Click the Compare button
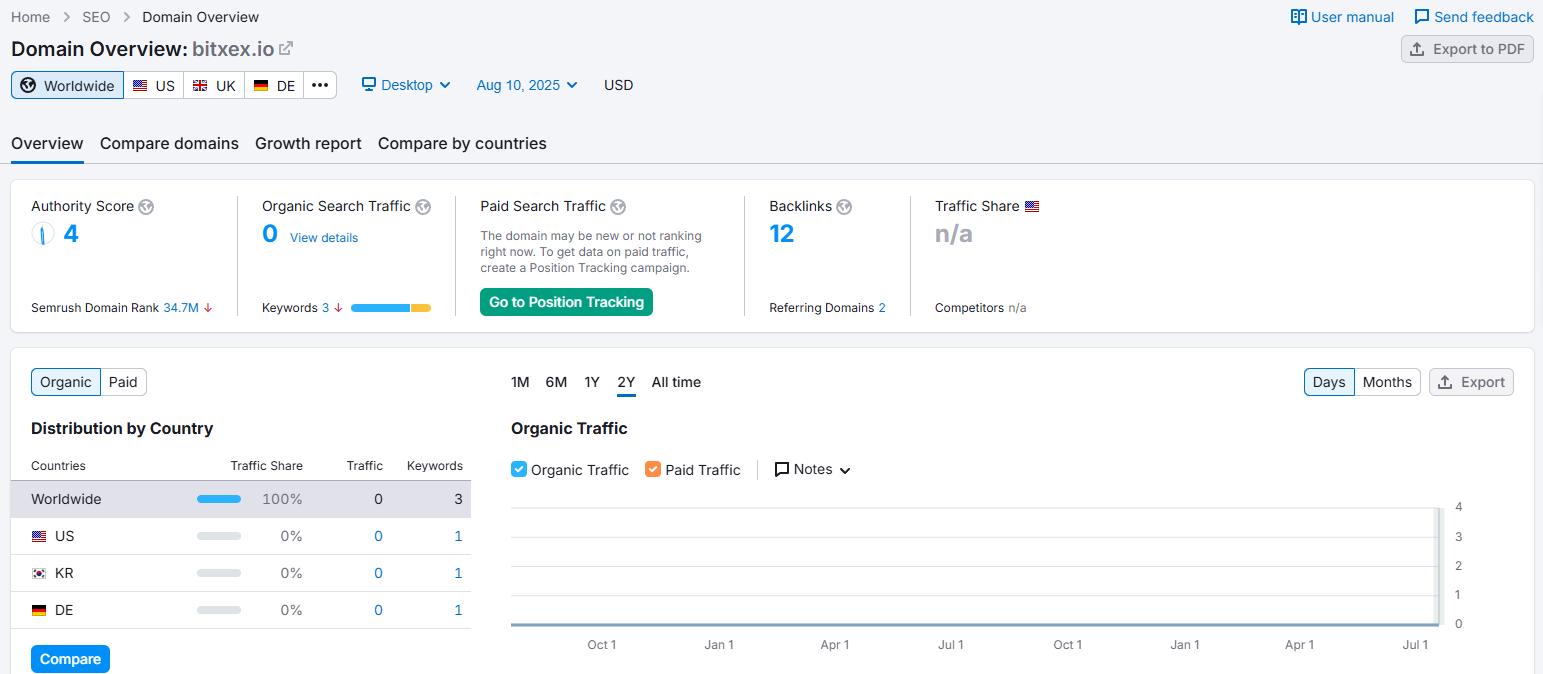The width and height of the screenshot is (1543, 674). click(70, 659)
